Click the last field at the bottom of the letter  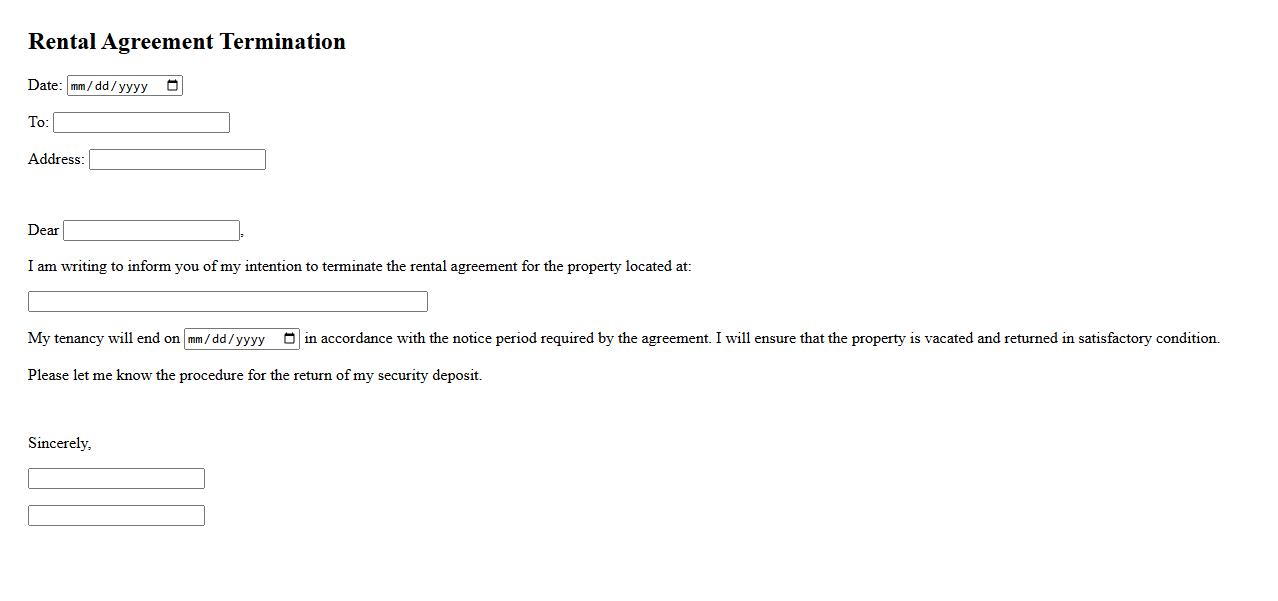[x=116, y=516]
